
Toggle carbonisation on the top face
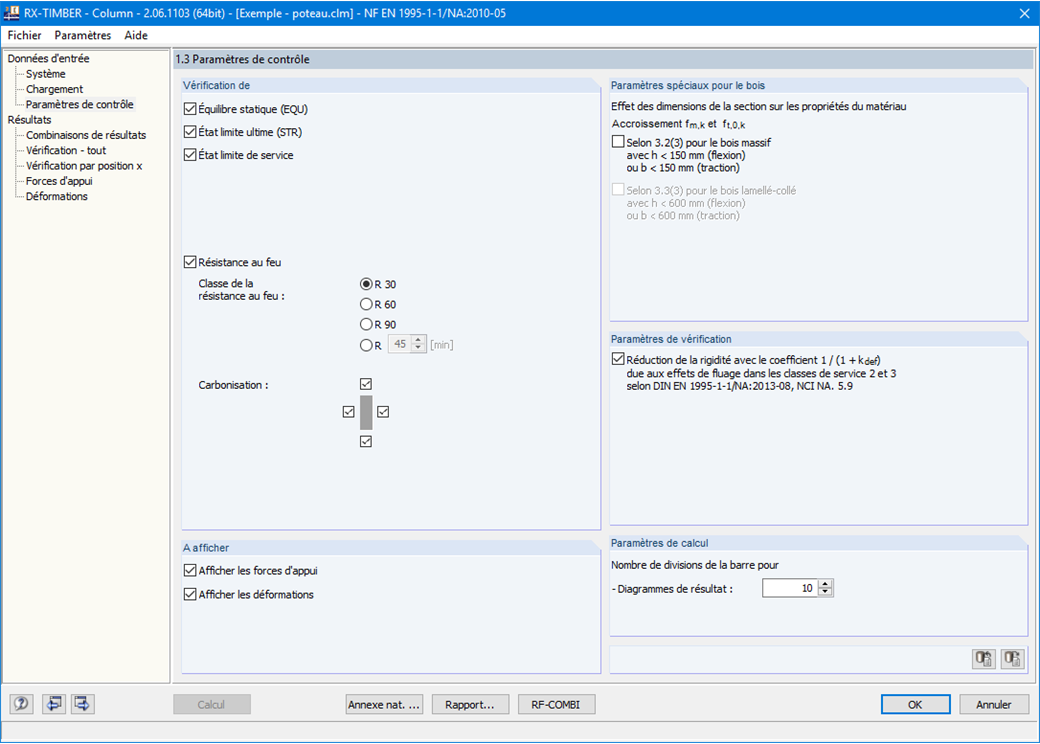coord(366,383)
